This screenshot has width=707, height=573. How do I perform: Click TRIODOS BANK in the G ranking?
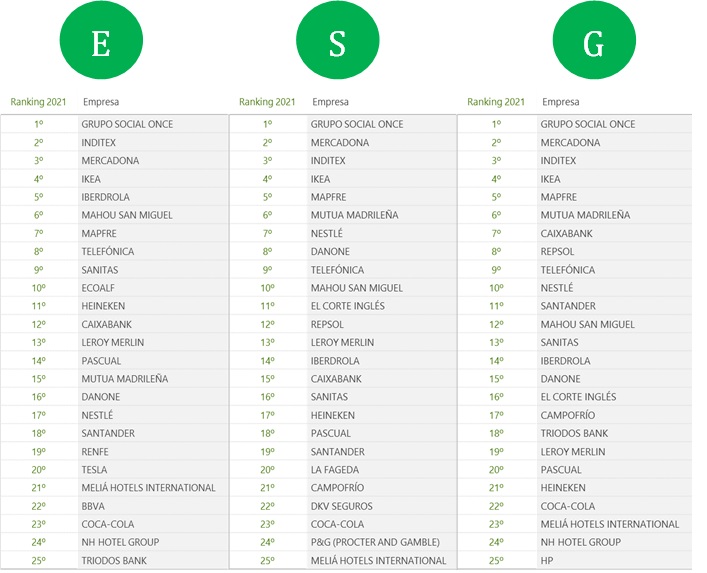(x=574, y=433)
